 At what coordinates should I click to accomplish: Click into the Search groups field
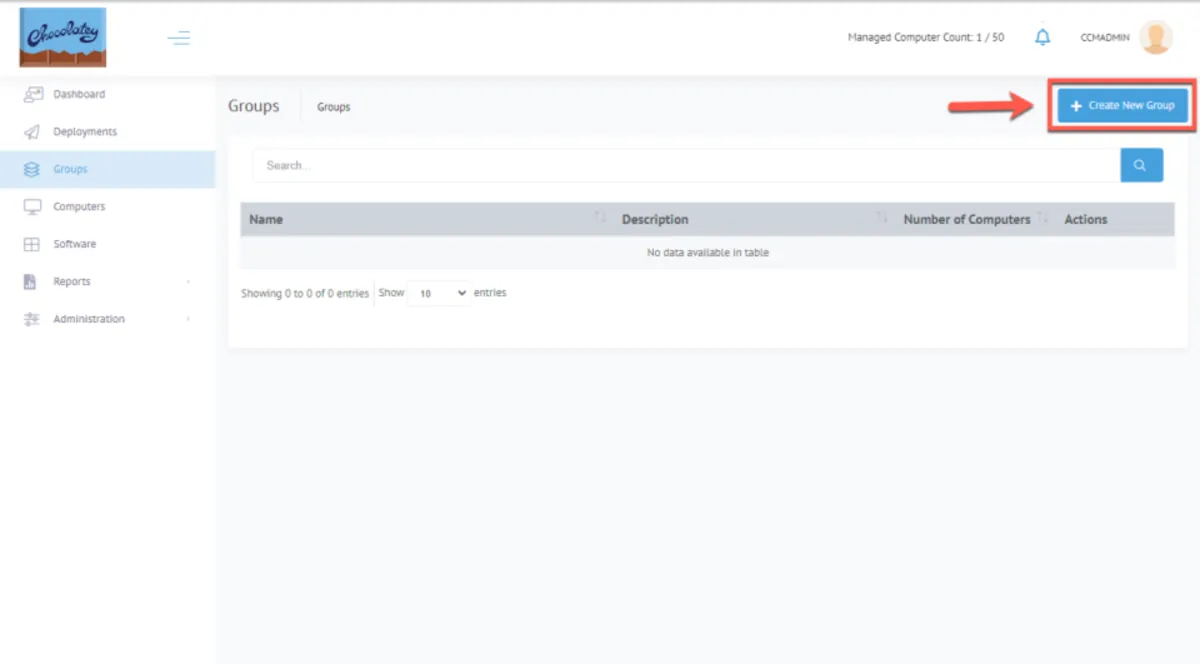click(686, 165)
